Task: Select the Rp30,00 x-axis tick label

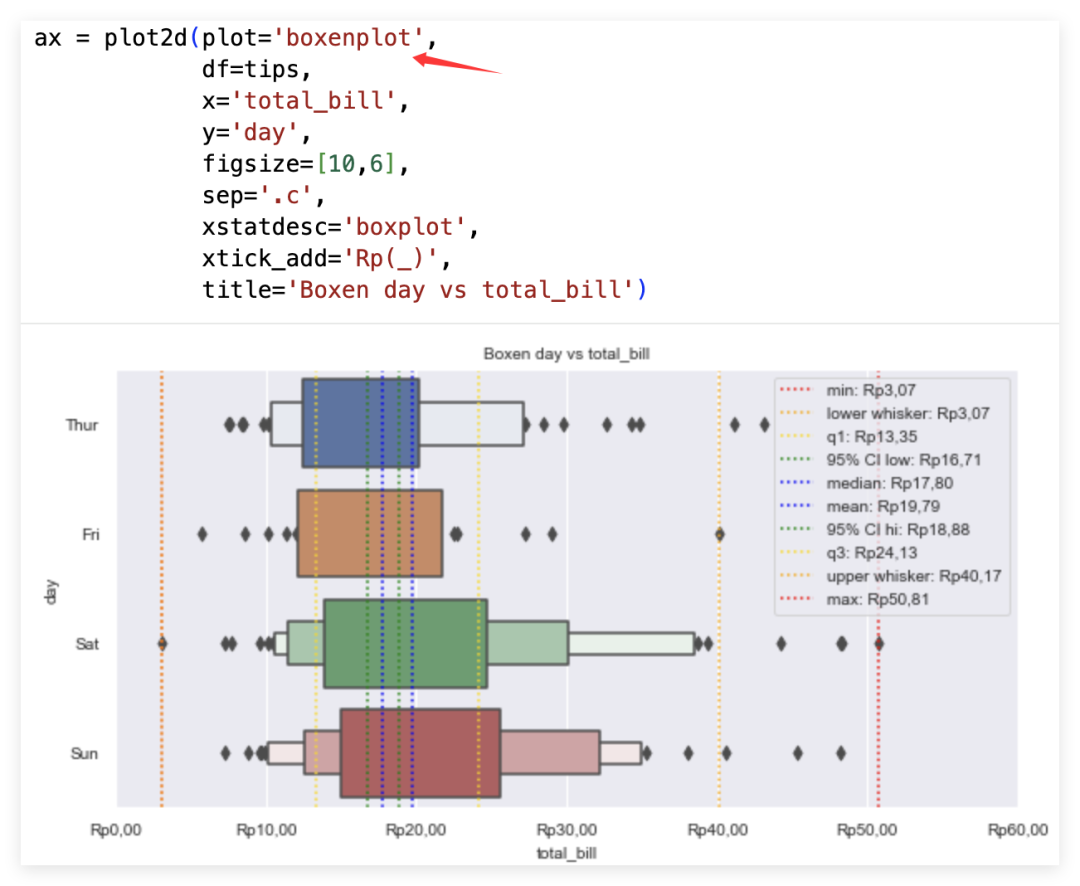Action: 567,830
